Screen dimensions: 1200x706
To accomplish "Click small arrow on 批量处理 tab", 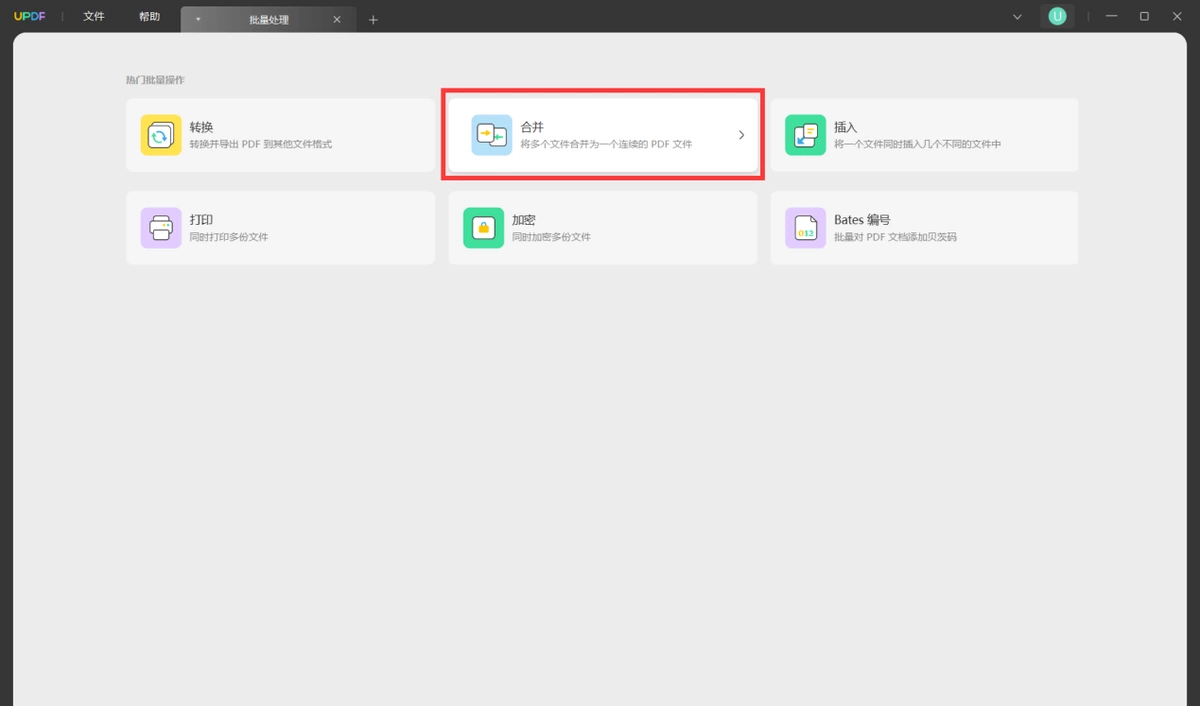I will coord(198,20).
